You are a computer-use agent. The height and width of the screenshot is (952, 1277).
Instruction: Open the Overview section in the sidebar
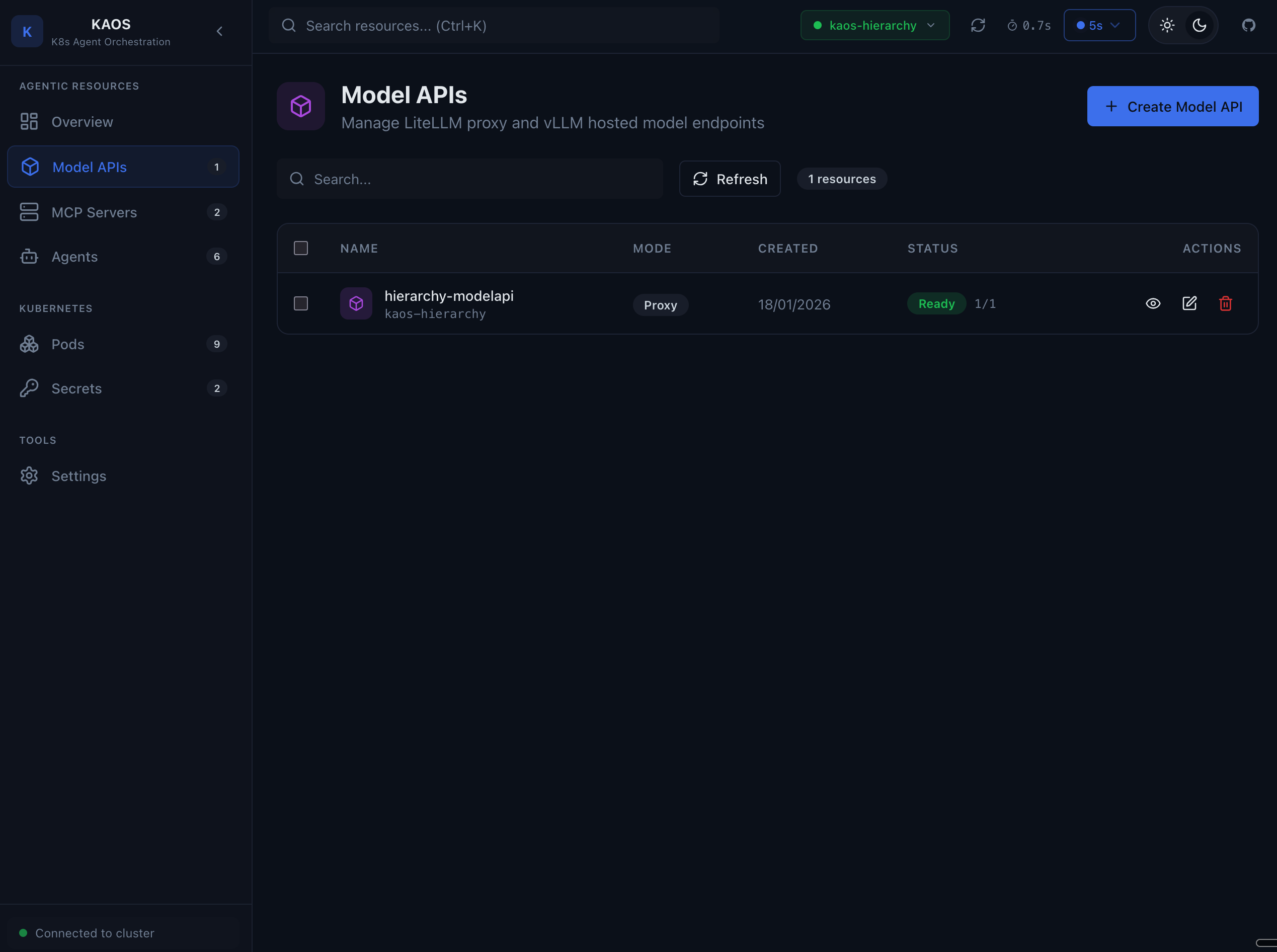82,122
